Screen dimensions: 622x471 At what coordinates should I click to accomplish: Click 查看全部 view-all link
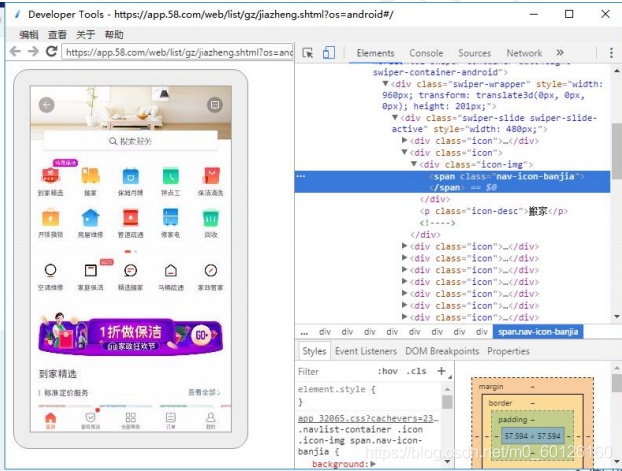tap(202, 392)
